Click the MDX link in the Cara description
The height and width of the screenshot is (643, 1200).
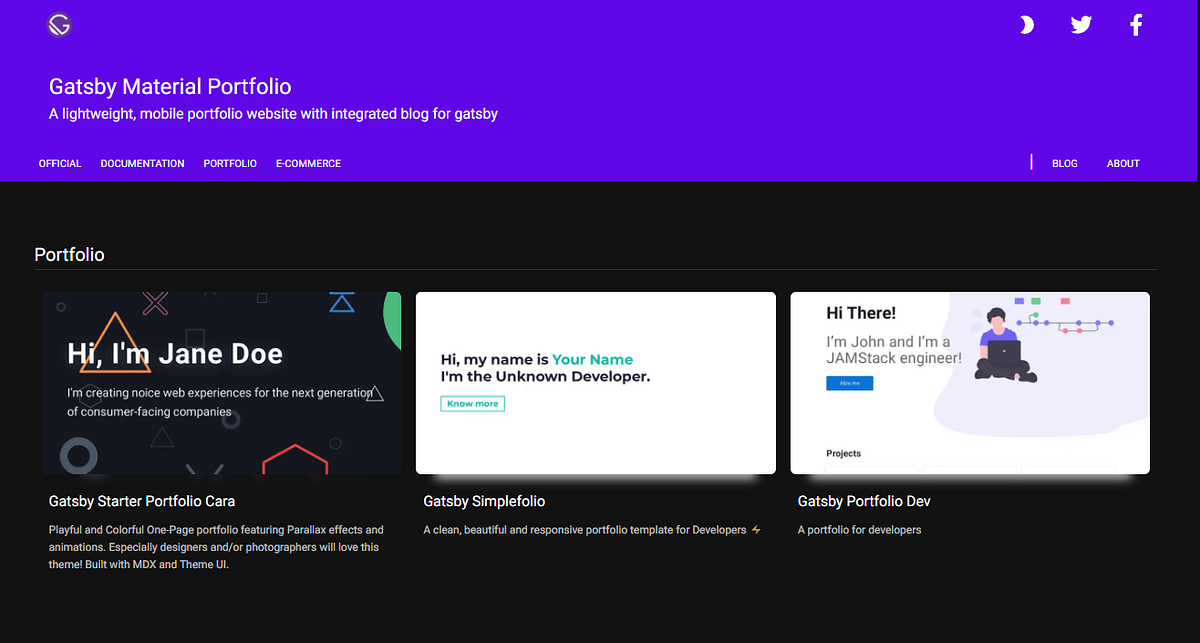(143, 564)
